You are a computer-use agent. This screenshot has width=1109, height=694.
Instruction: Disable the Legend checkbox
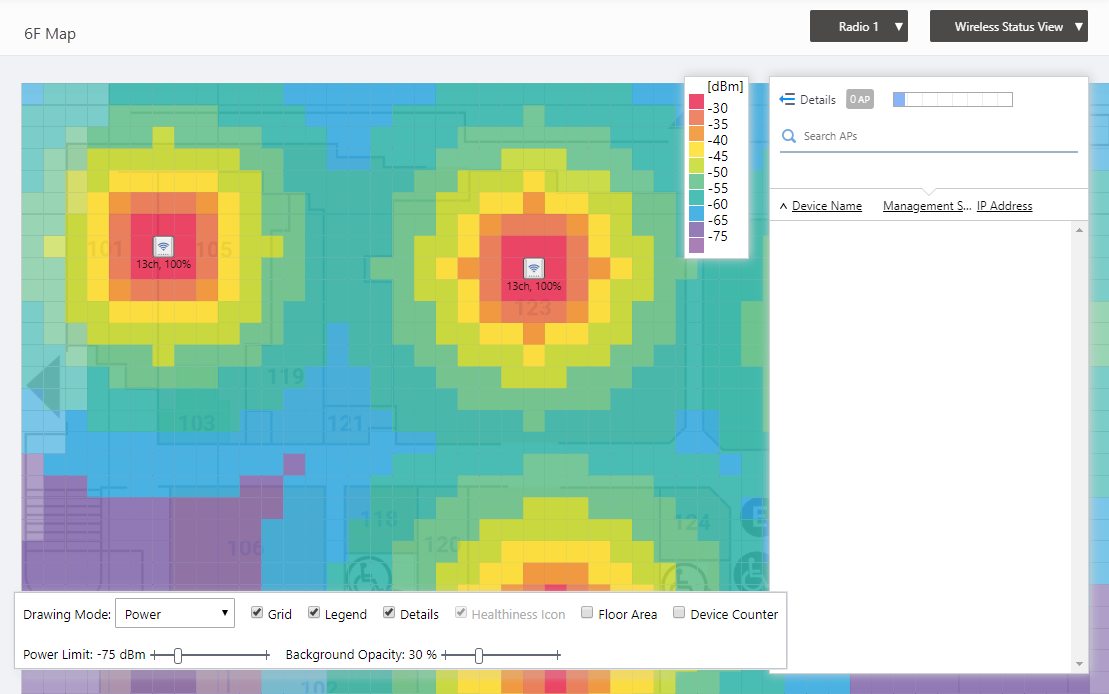click(x=314, y=613)
